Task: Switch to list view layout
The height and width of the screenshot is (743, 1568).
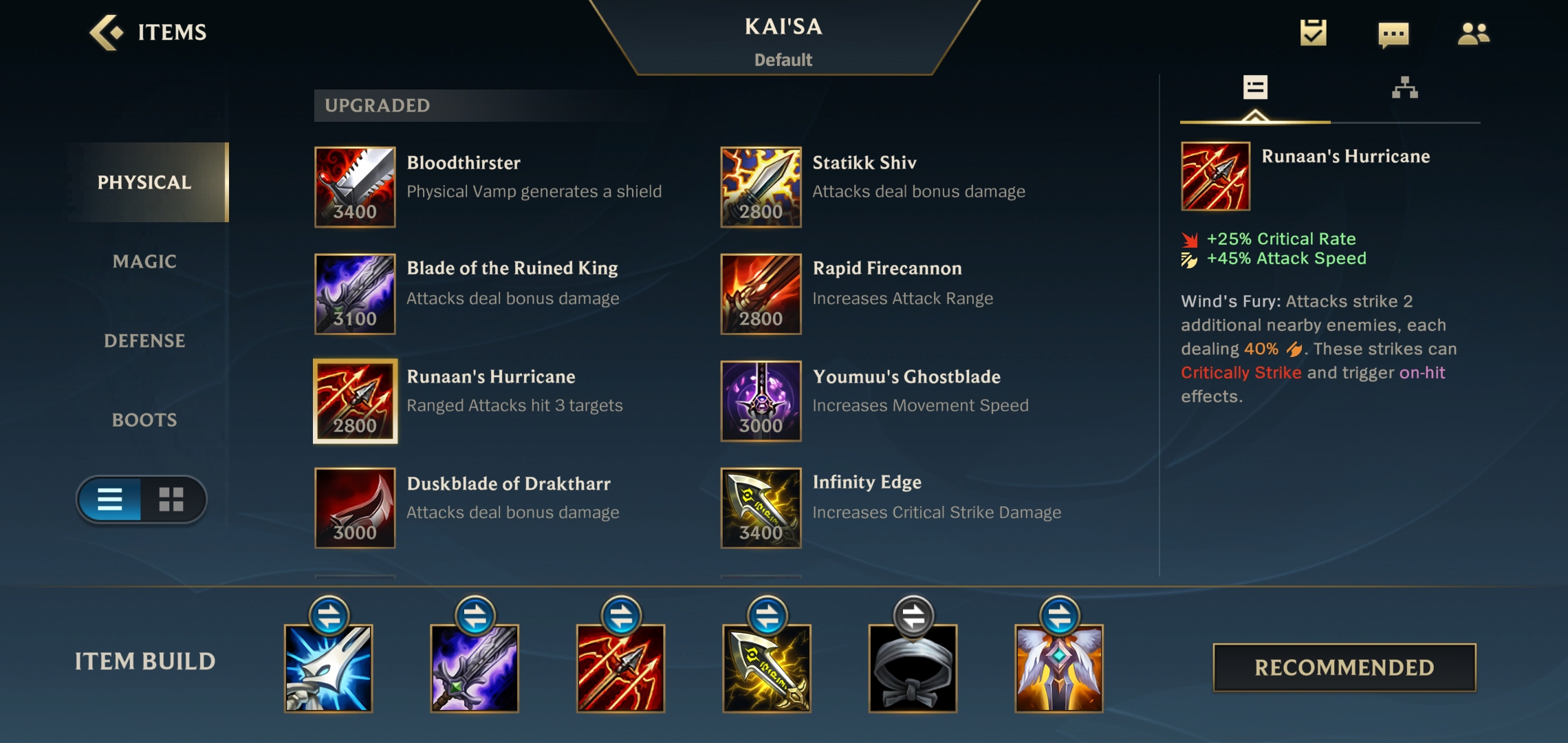Action: click(x=110, y=499)
